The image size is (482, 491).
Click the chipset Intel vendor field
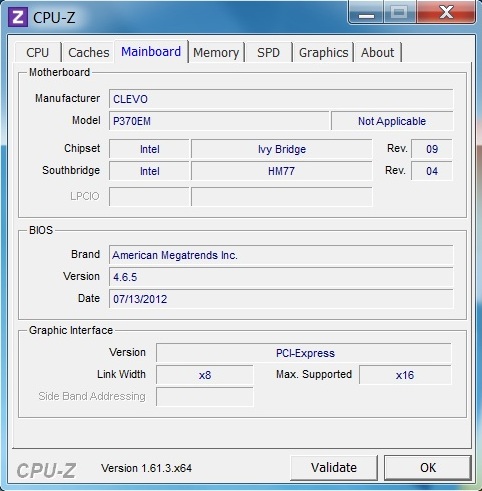149,149
